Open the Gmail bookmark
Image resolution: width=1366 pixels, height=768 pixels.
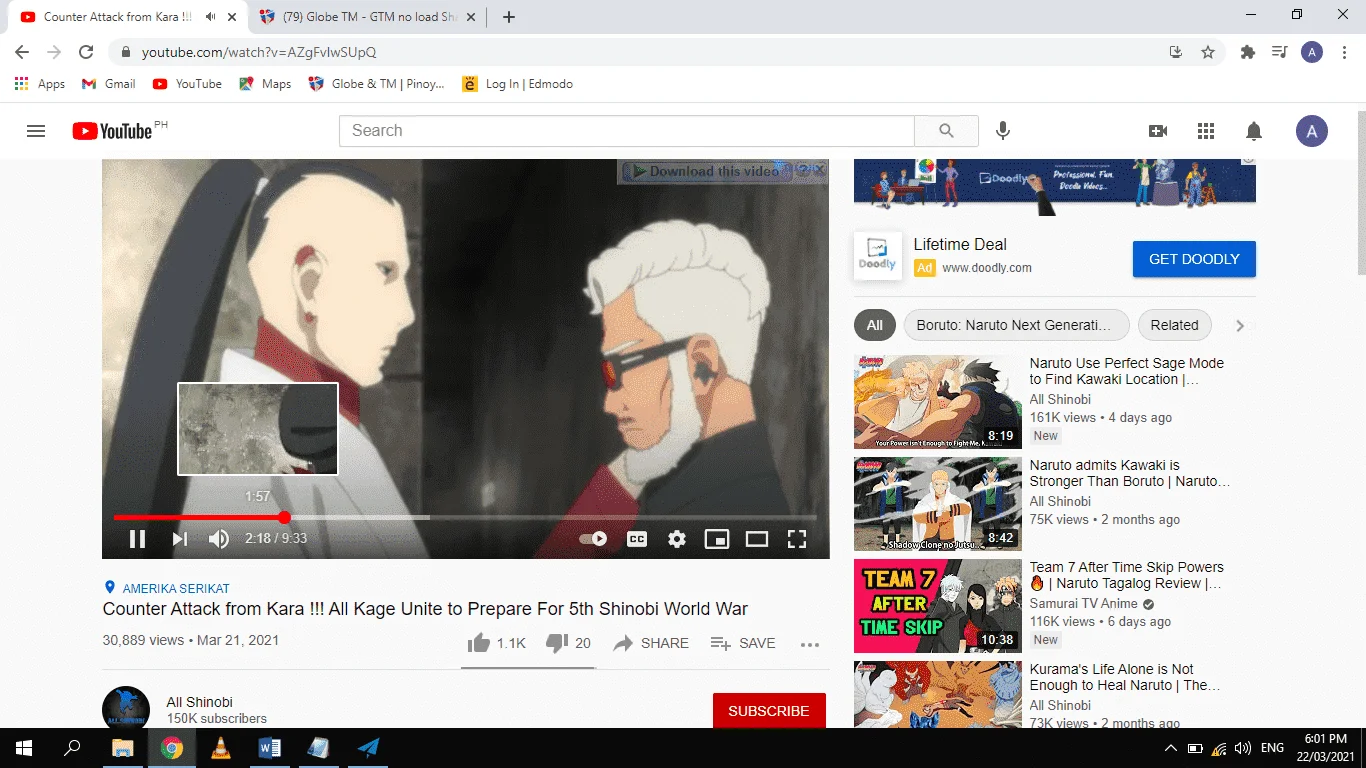pos(108,84)
